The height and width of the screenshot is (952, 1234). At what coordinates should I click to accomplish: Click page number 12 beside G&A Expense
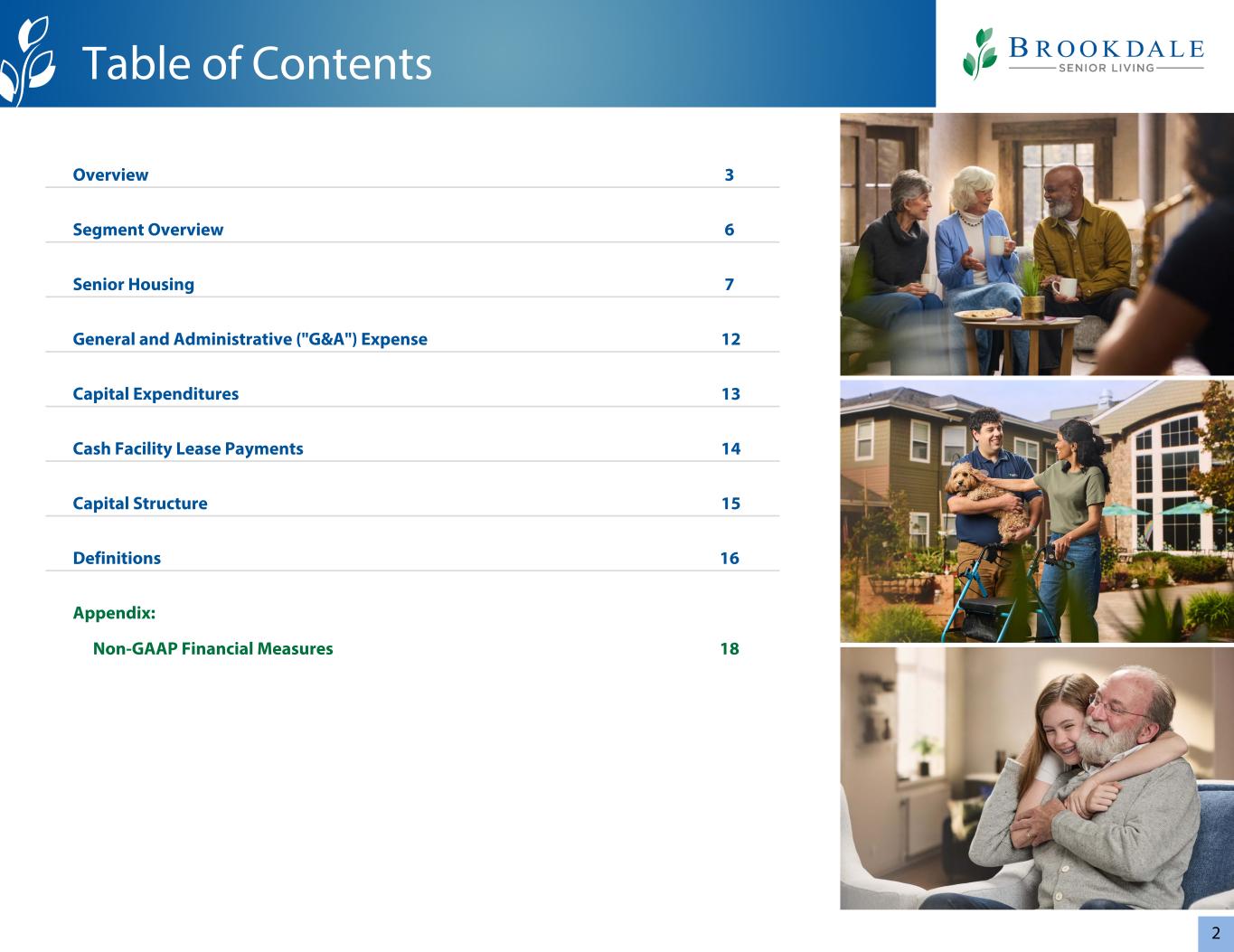[730, 339]
